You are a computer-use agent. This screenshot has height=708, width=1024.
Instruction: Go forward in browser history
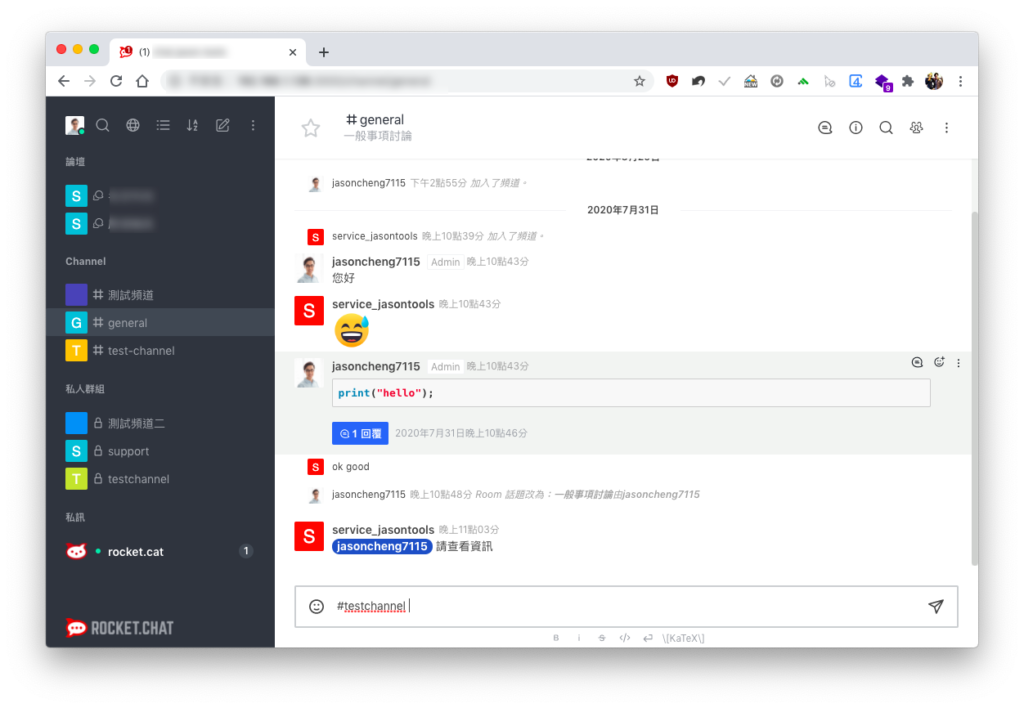tap(90, 81)
